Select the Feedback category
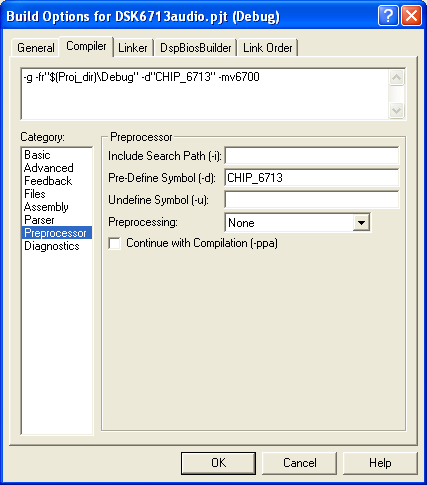 pos(48,181)
